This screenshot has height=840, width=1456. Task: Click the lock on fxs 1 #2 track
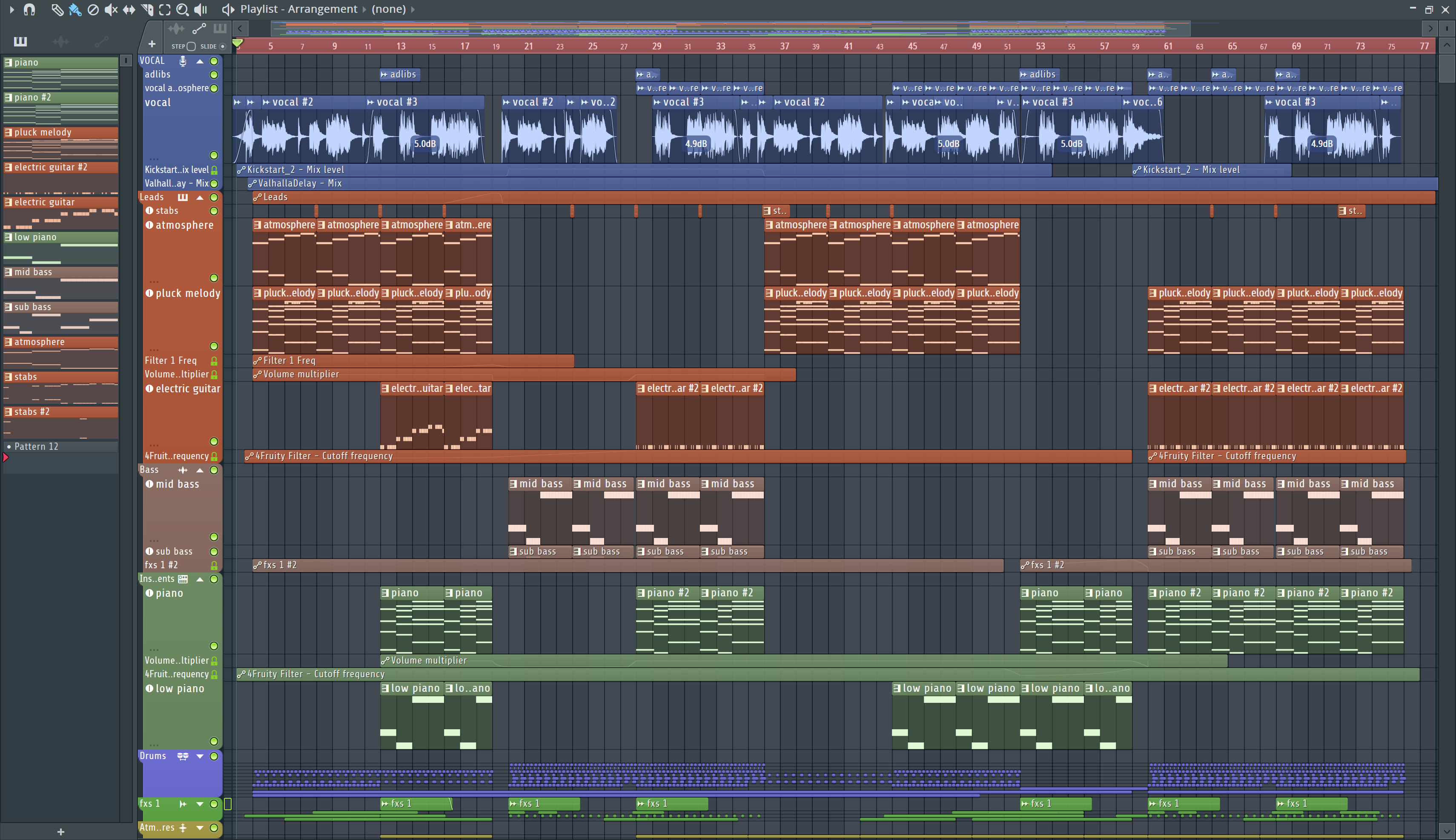214,566
